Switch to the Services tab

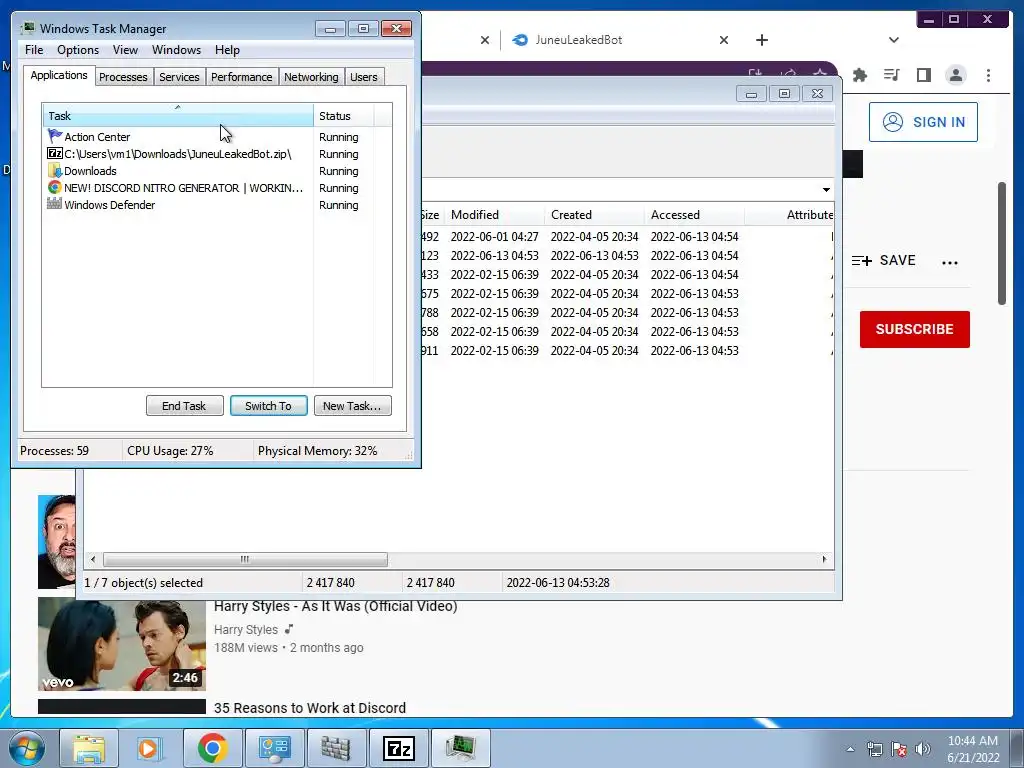pos(179,77)
